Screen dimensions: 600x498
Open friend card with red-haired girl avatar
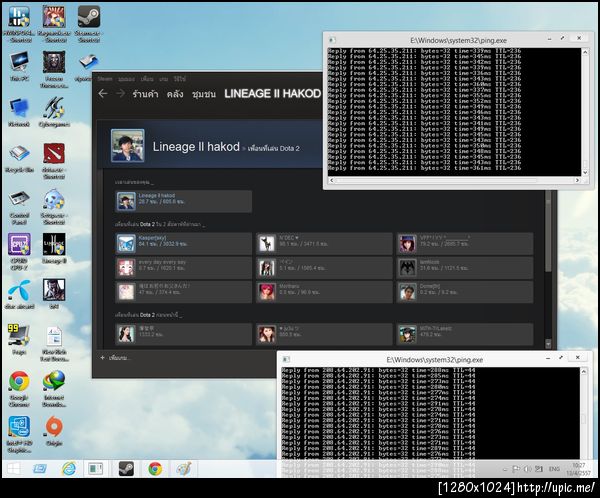324,292
